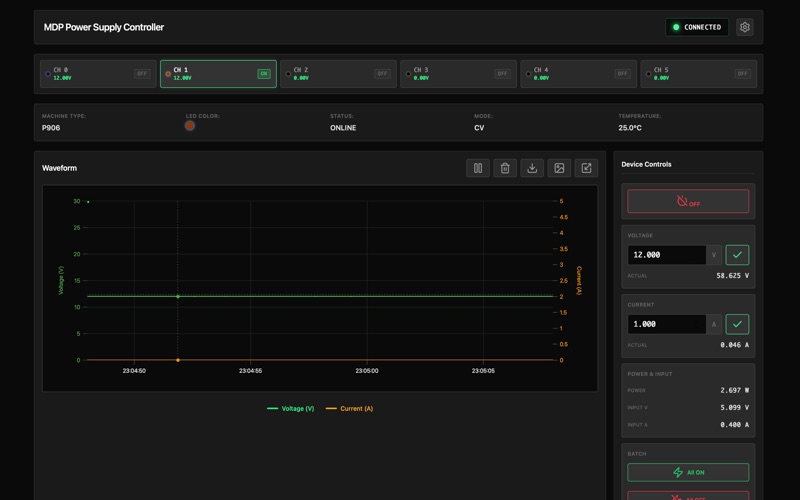Toggle the CH 3 OFF switch
Screen dimensions: 800x500
(x=502, y=73)
